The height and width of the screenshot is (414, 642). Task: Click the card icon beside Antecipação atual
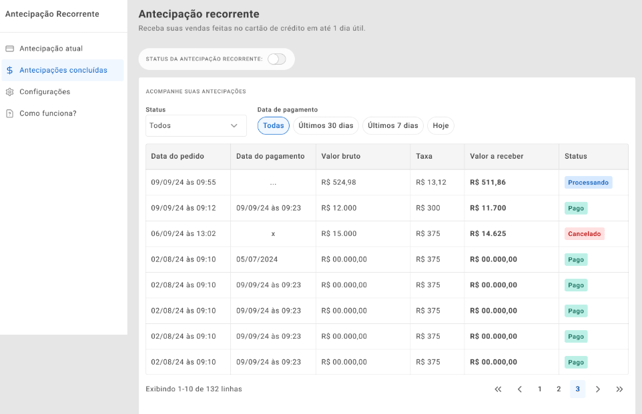(10, 48)
